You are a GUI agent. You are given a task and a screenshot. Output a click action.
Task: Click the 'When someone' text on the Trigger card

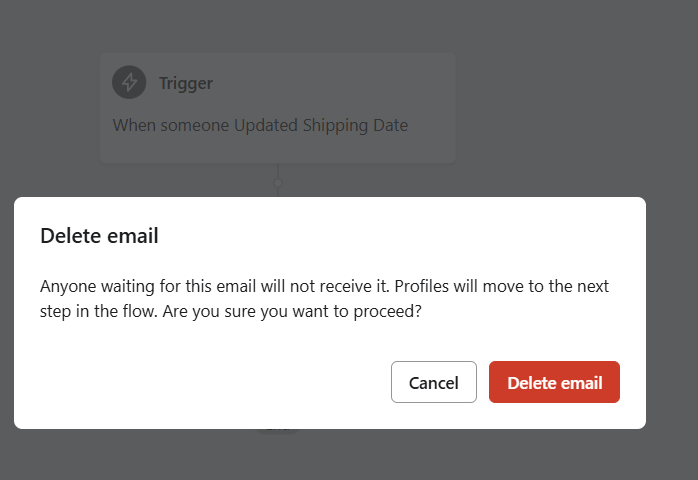click(171, 125)
